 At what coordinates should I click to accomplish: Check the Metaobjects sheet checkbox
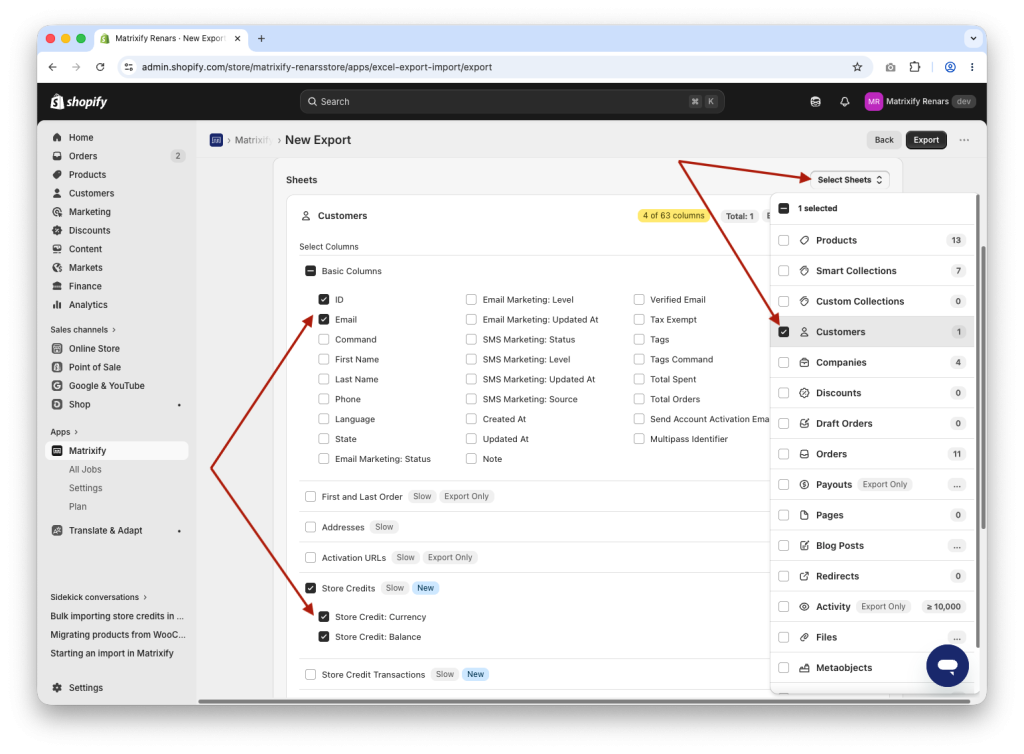[x=784, y=667]
